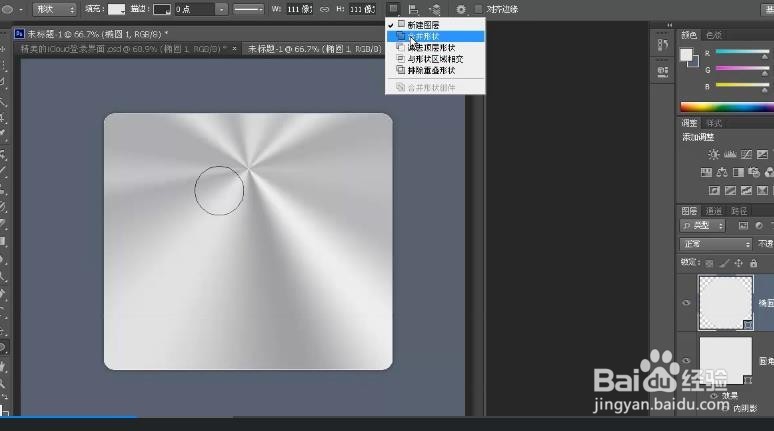
Task: Add an Exposure adjustment
Action: [762, 155]
